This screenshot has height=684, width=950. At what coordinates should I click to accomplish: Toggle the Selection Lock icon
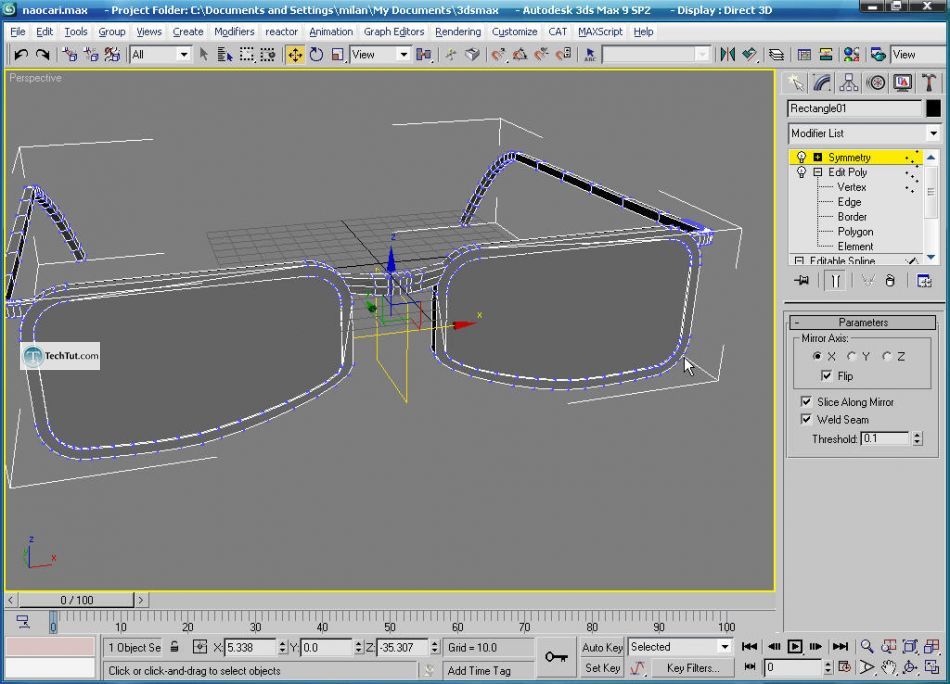[174, 647]
